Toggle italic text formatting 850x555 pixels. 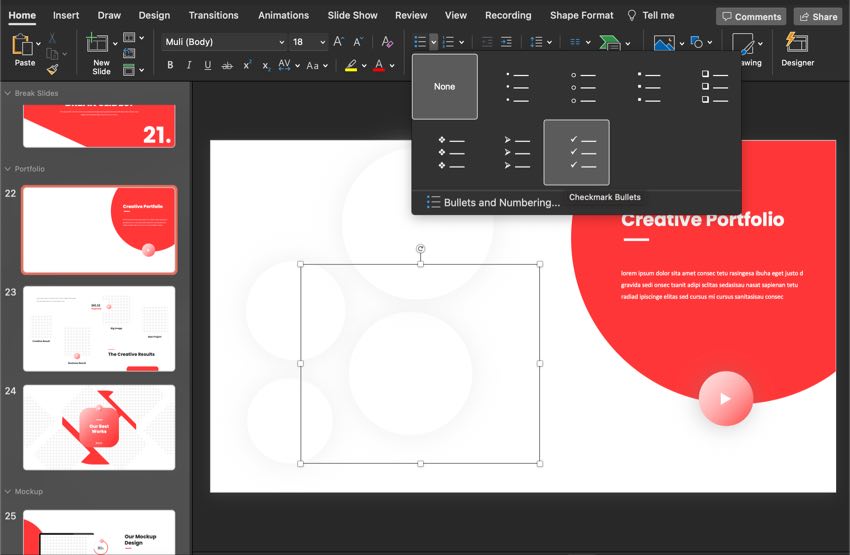(x=189, y=65)
